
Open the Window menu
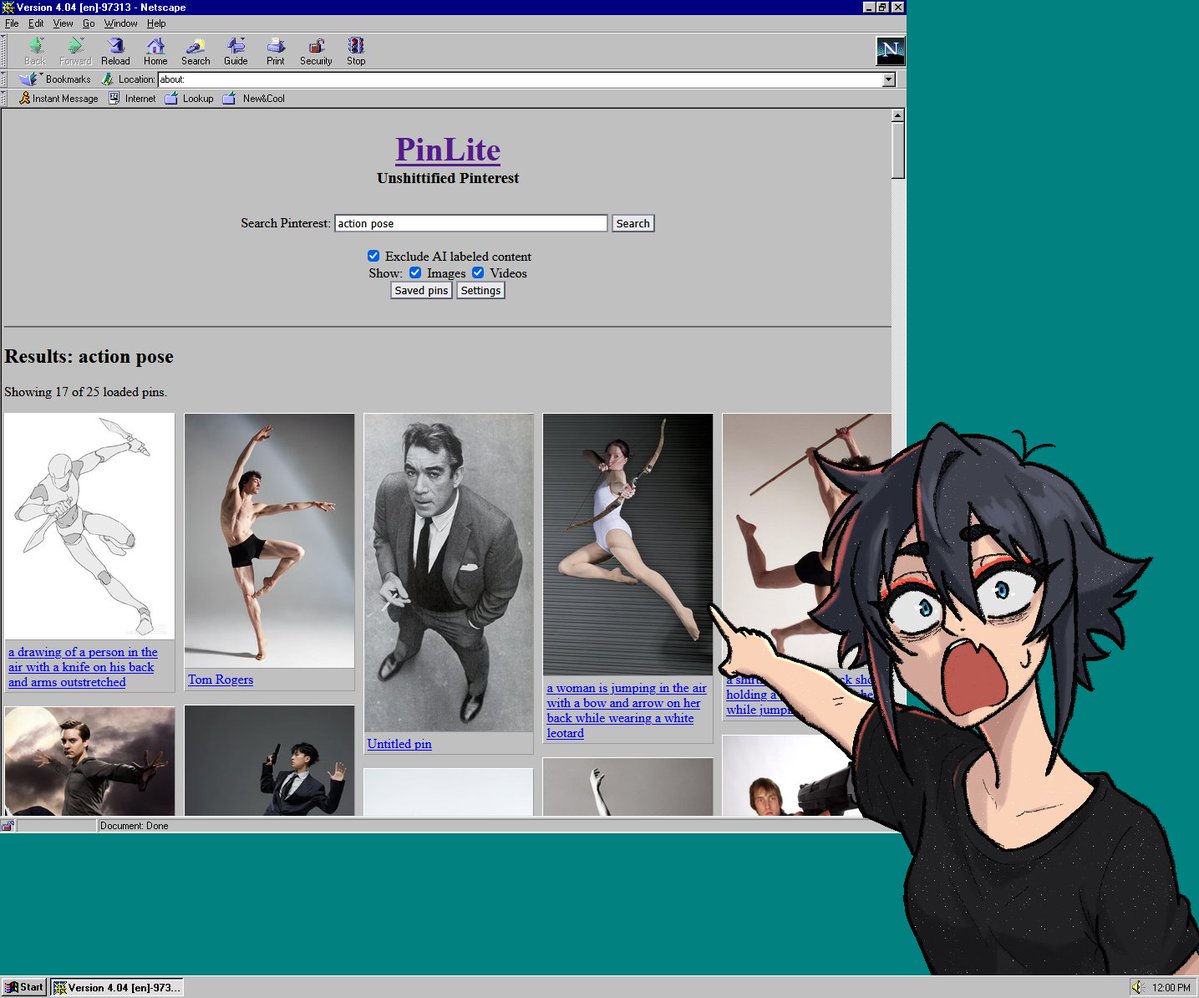(x=121, y=23)
